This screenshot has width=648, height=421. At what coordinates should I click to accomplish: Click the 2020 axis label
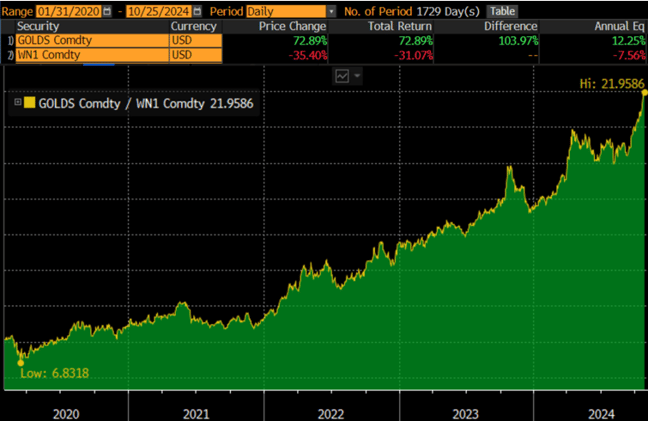(x=66, y=414)
